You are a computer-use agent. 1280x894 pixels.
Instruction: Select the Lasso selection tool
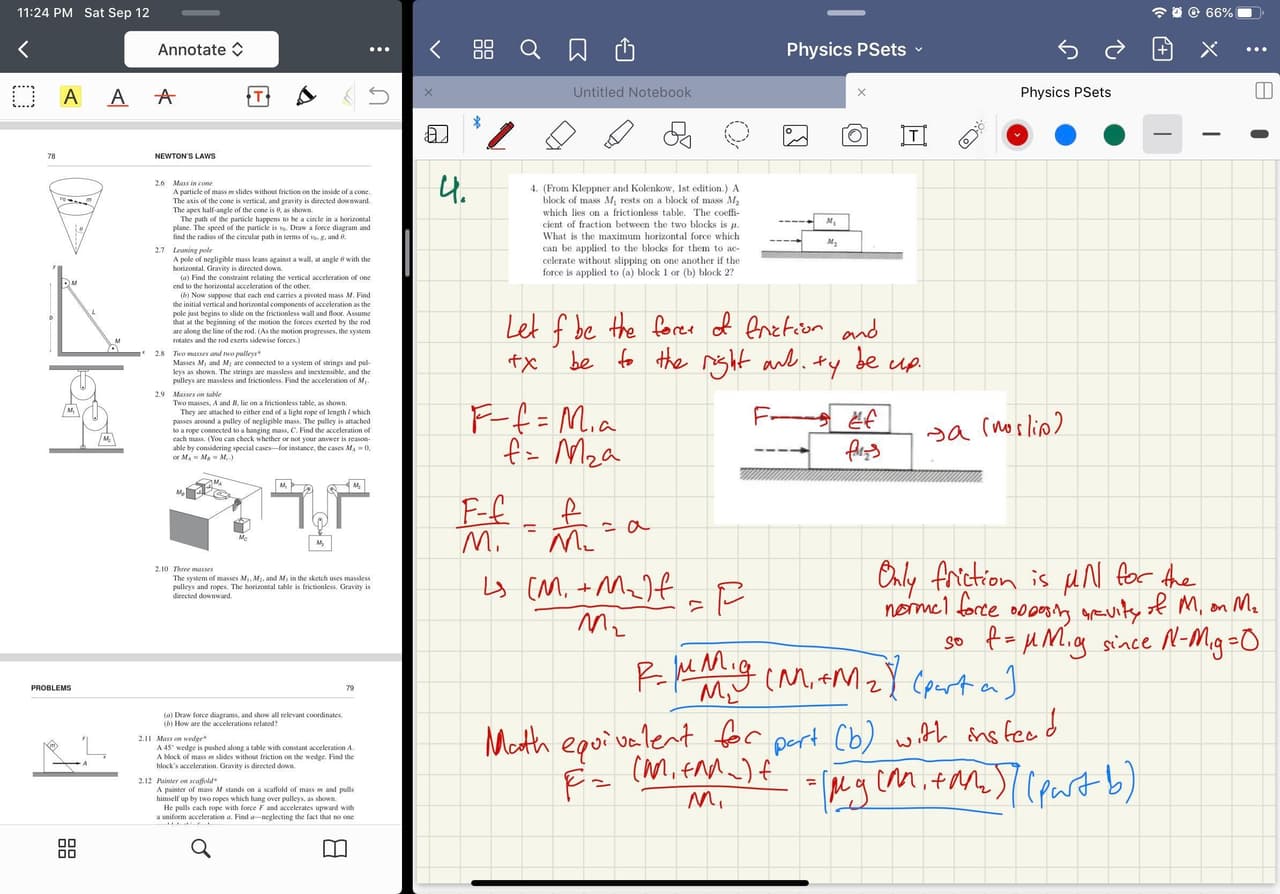(737, 134)
